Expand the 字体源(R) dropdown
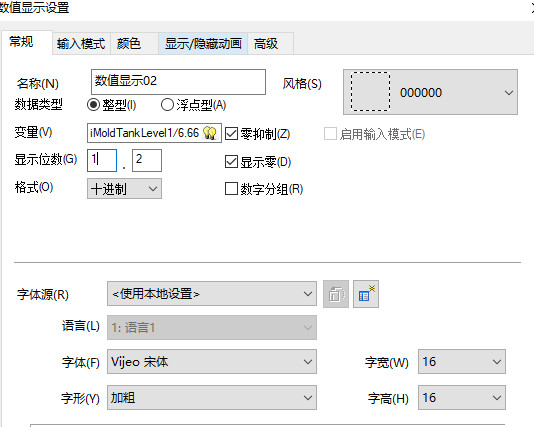The height and width of the screenshot is (427, 534). tap(212, 294)
